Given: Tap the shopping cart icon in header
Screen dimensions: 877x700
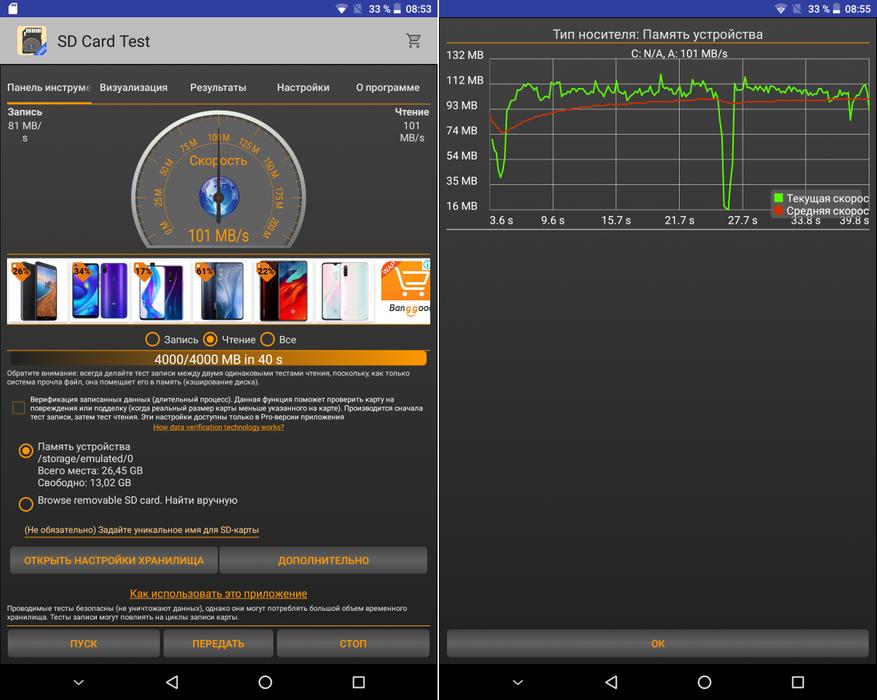Looking at the screenshot, I should (x=413, y=41).
